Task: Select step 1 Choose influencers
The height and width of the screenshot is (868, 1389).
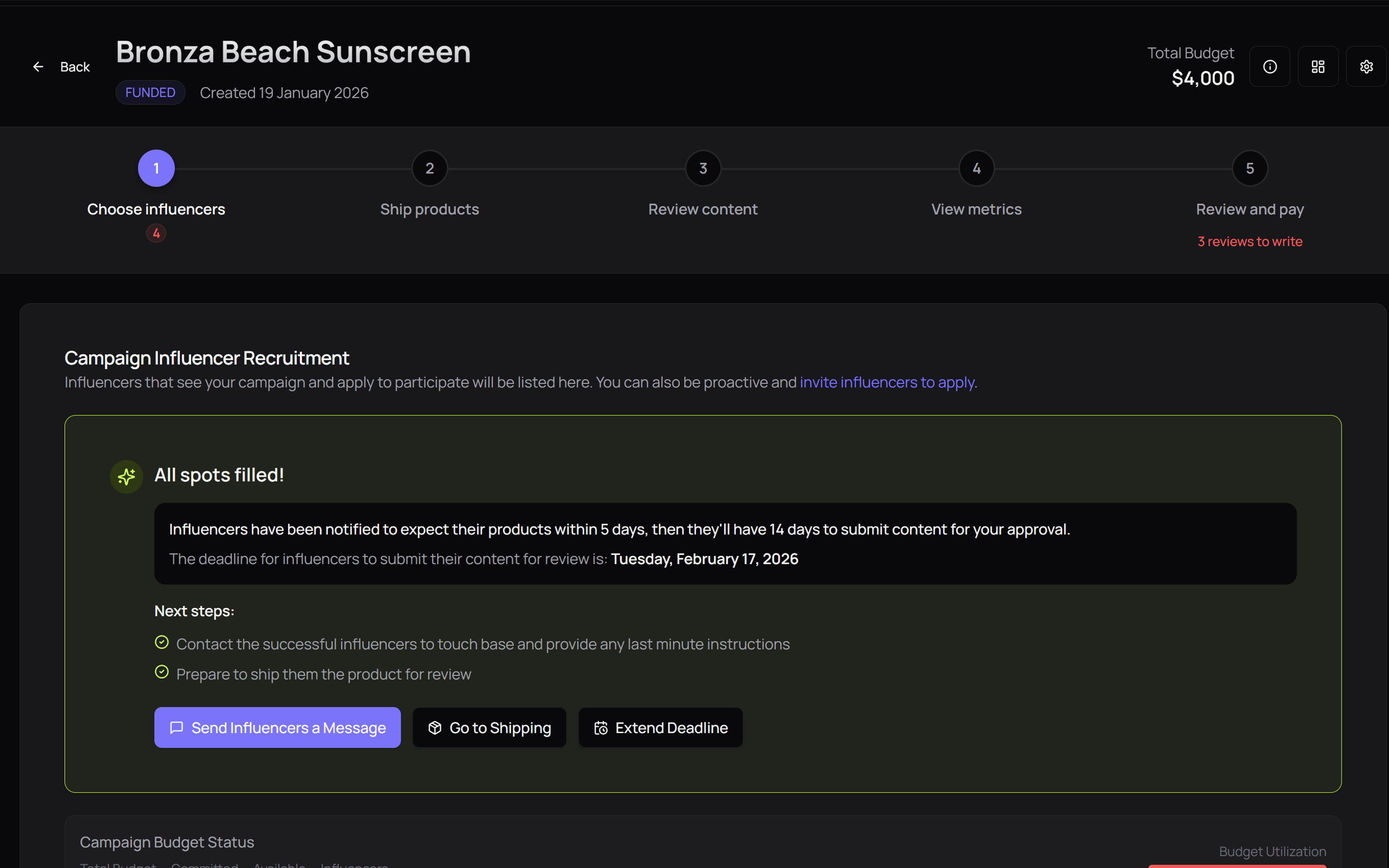Action: [156, 168]
